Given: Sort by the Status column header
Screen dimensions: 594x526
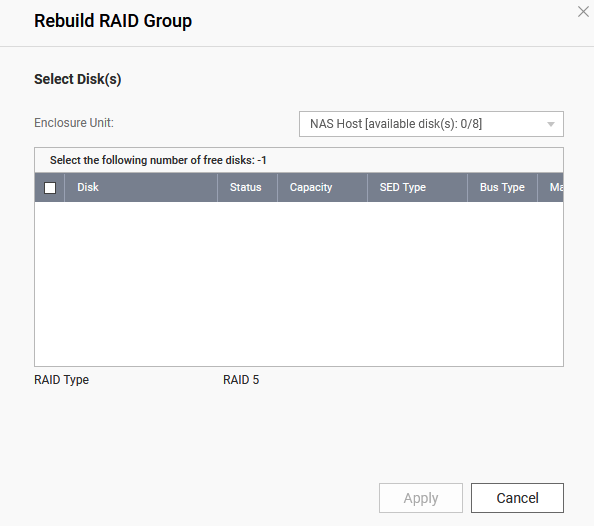Looking at the screenshot, I should (247, 187).
